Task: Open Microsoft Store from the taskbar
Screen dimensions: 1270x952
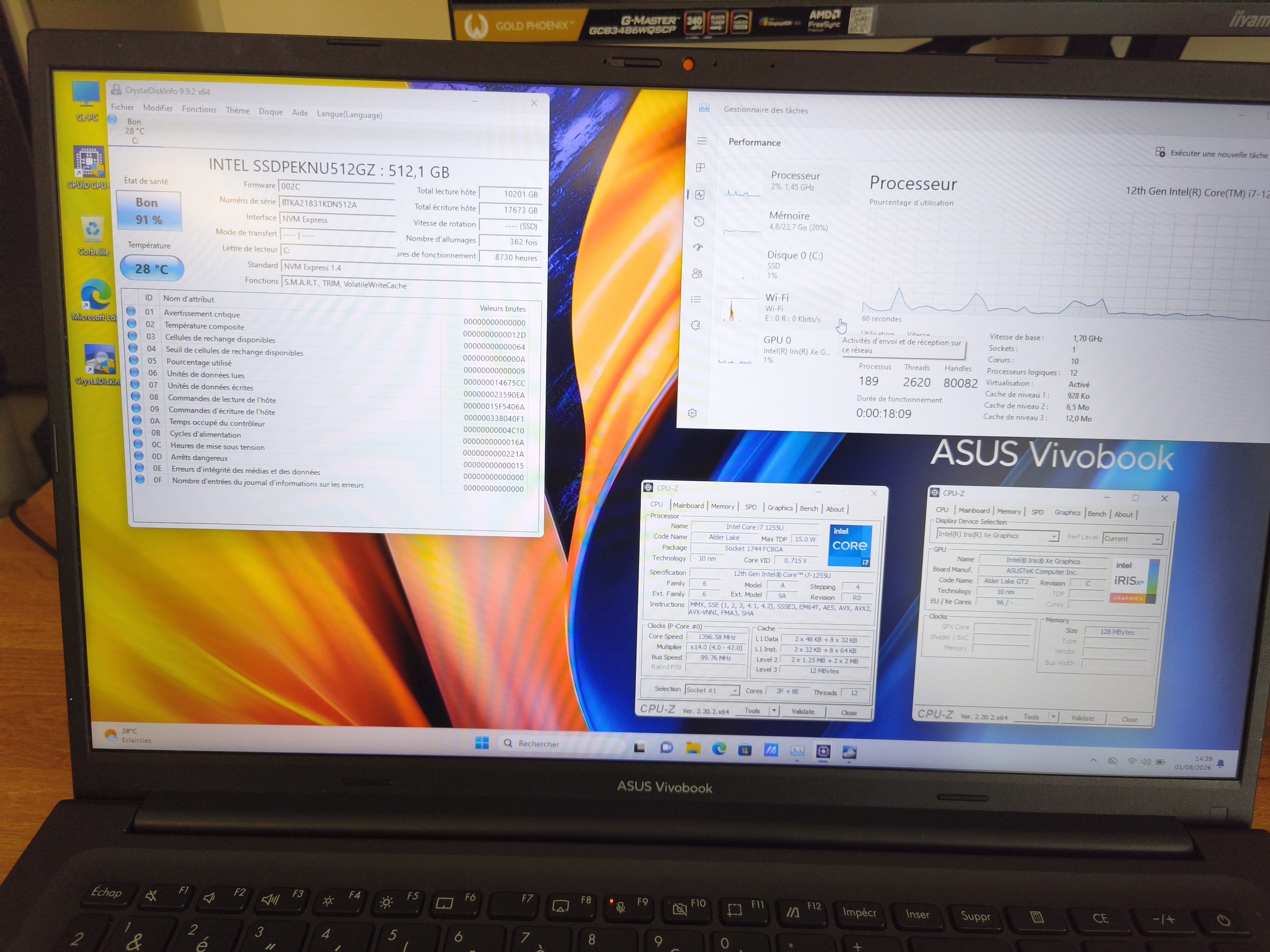Action: tap(745, 749)
